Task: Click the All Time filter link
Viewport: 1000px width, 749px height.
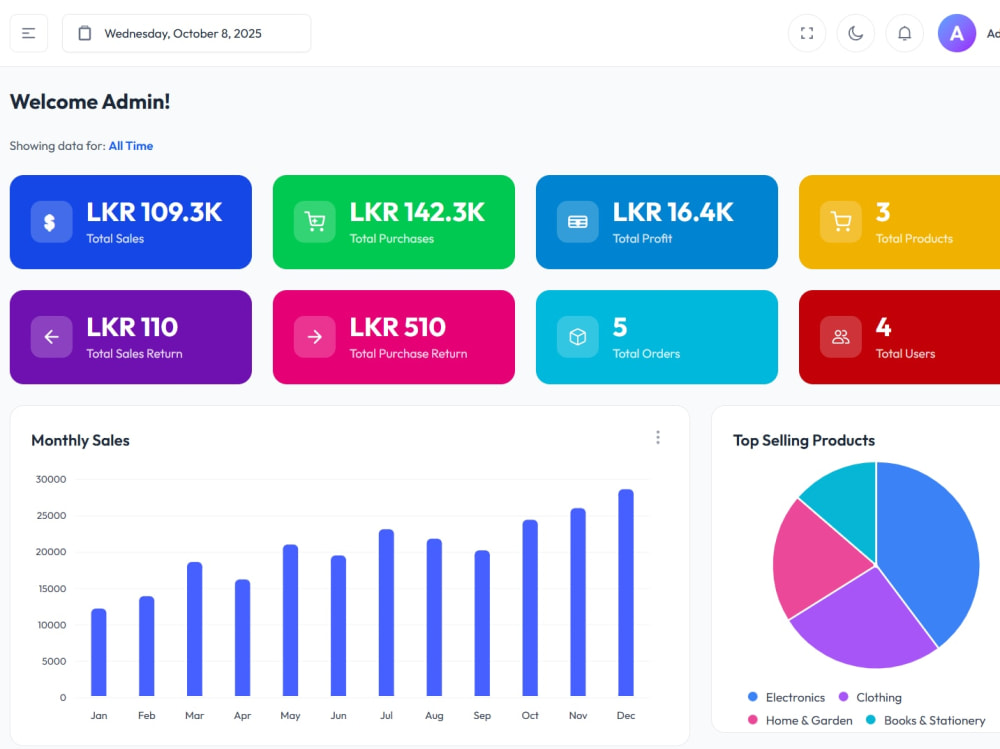Action: pyautogui.click(x=131, y=146)
